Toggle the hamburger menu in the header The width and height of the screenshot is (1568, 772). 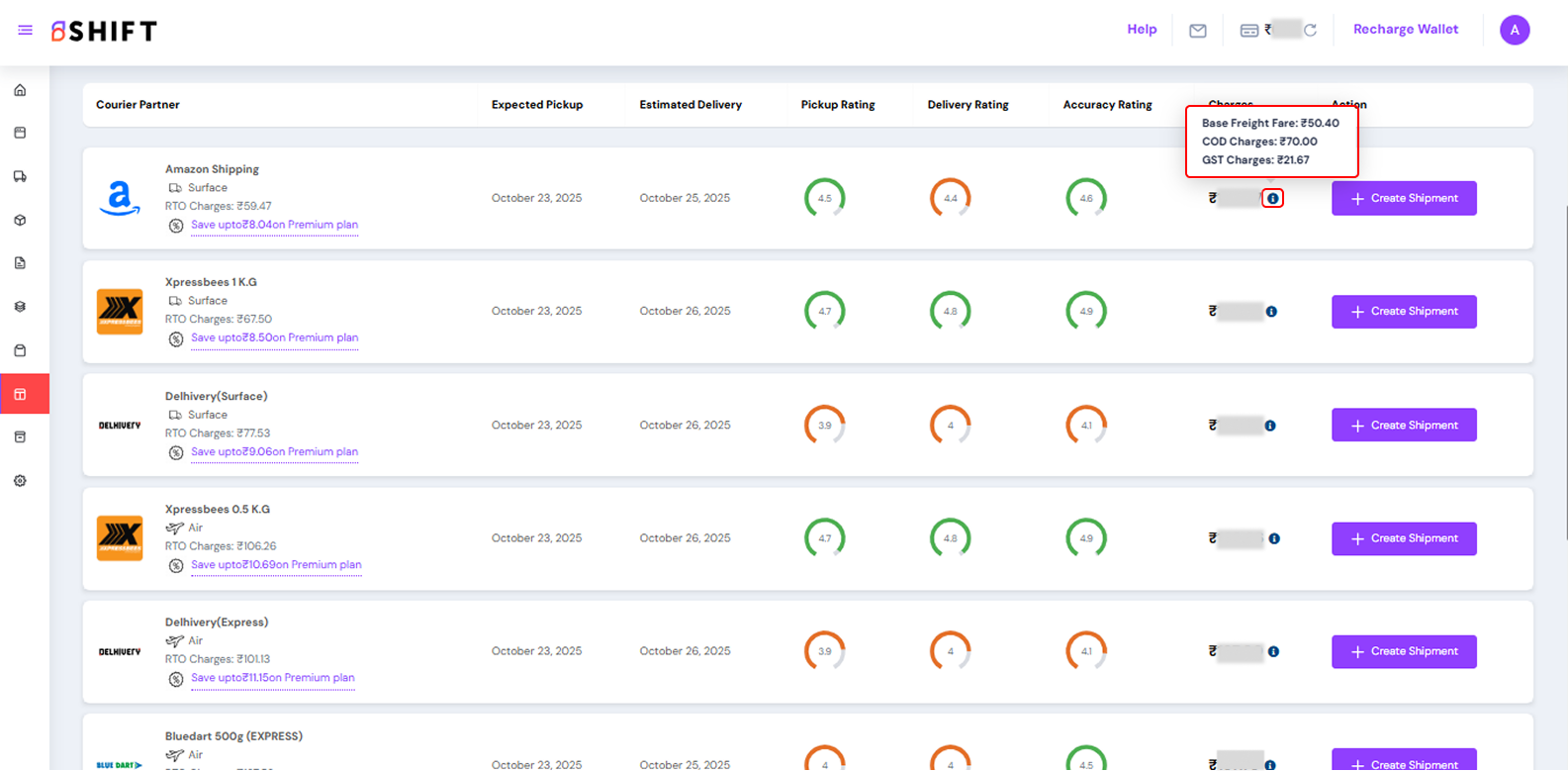[x=26, y=31]
